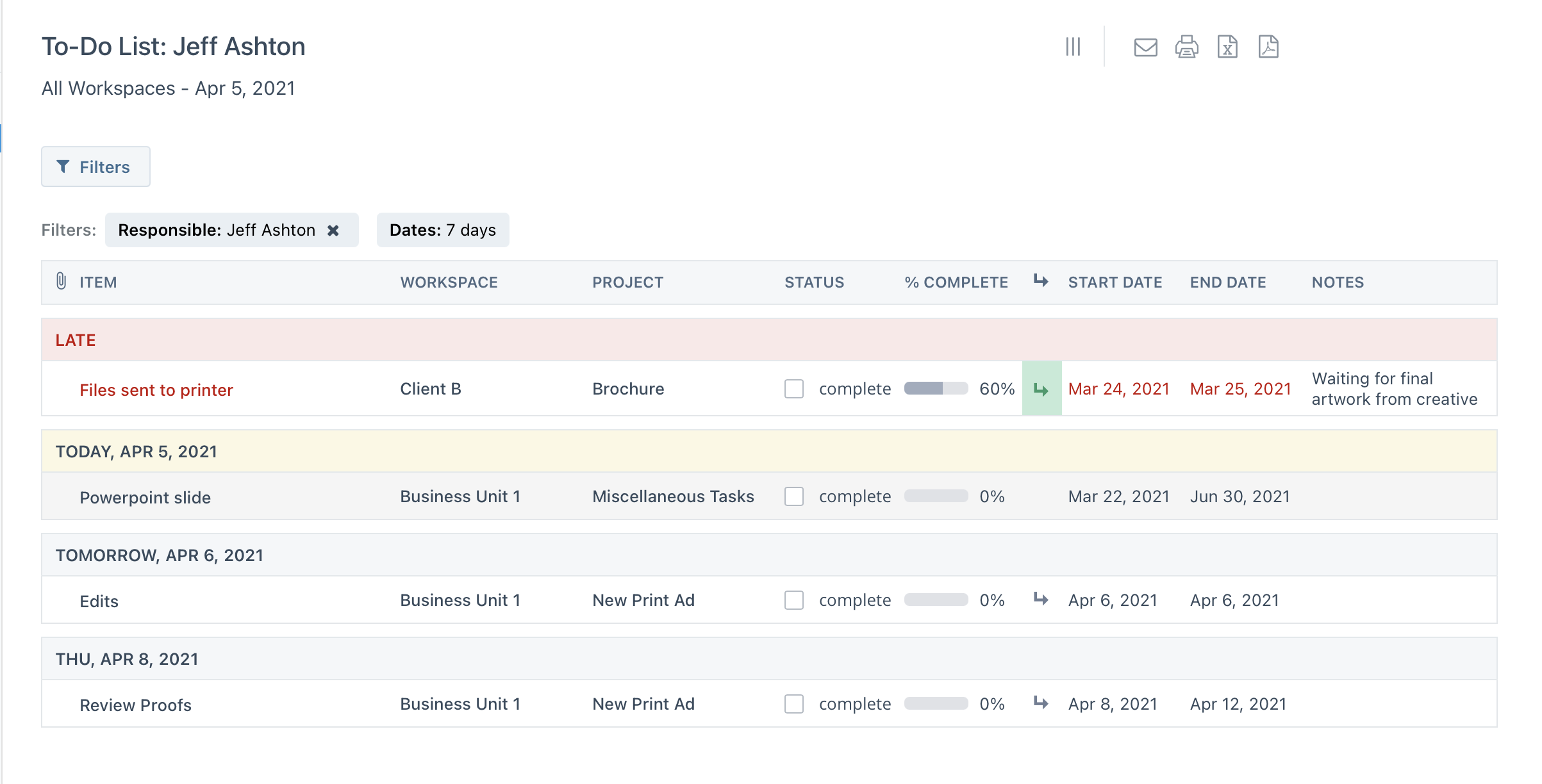Email the to-do list via envelope icon
Image resolution: width=1542 pixels, height=784 pixels.
(1145, 47)
